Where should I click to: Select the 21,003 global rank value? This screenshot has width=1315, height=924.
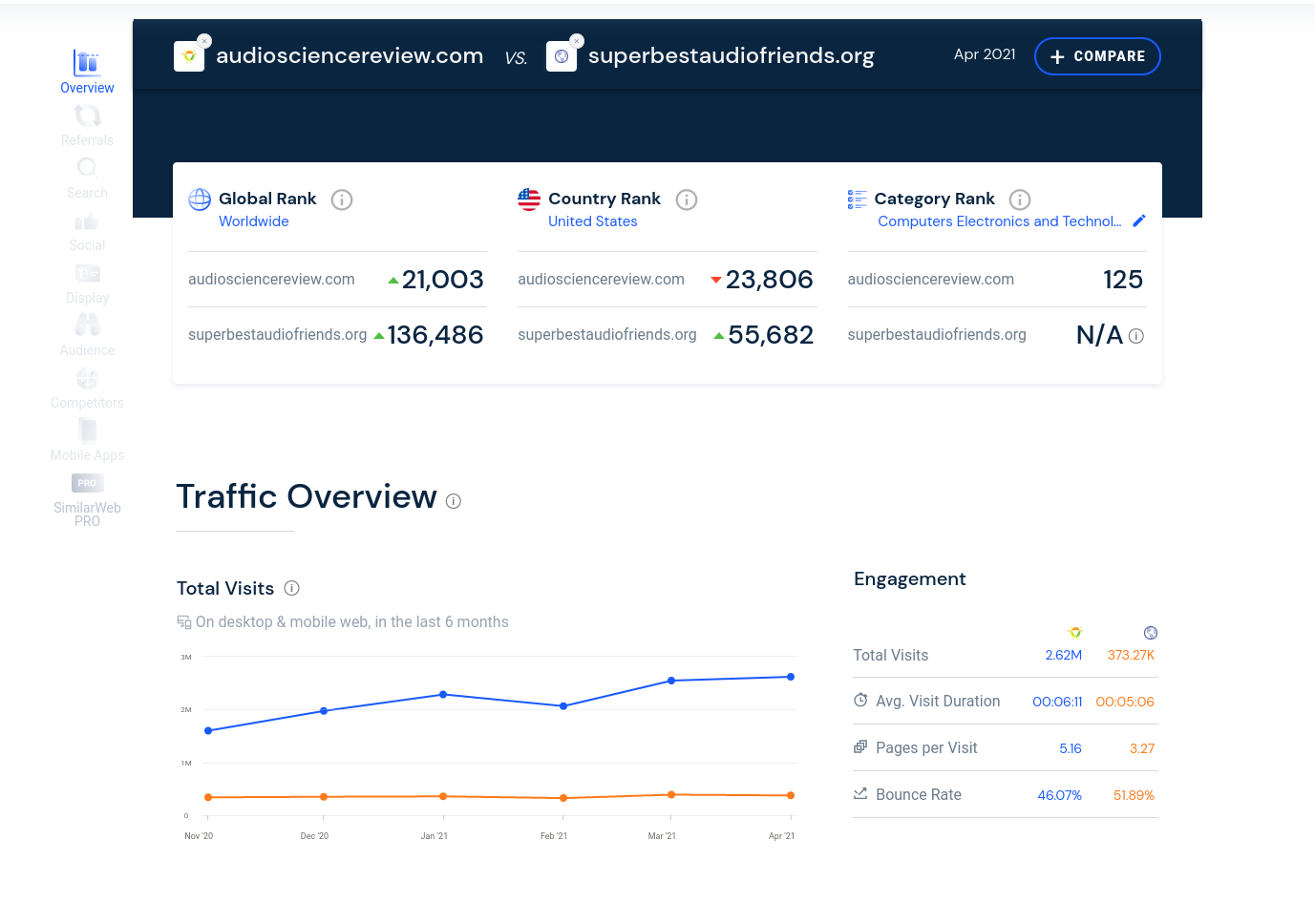[443, 280]
